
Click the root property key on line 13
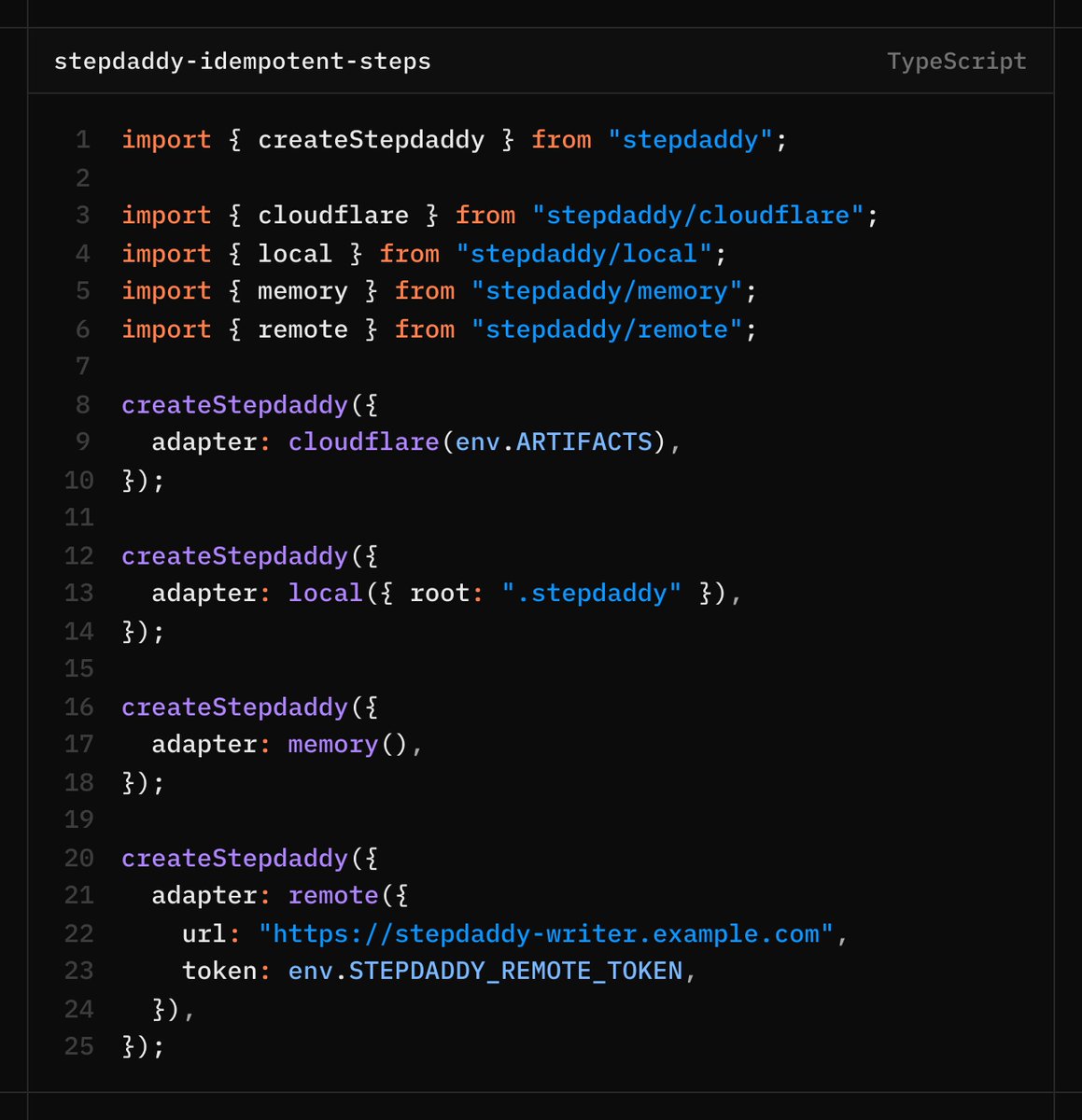[x=440, y=594]
